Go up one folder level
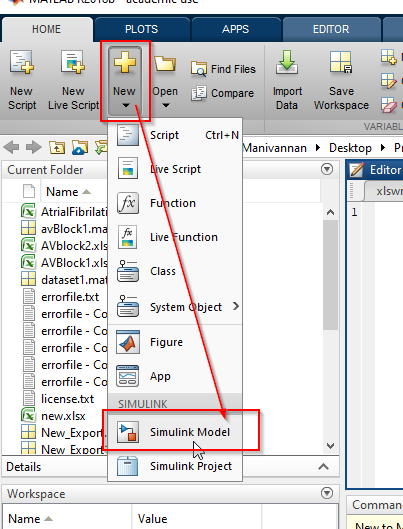403x529 pixels. 57,147
